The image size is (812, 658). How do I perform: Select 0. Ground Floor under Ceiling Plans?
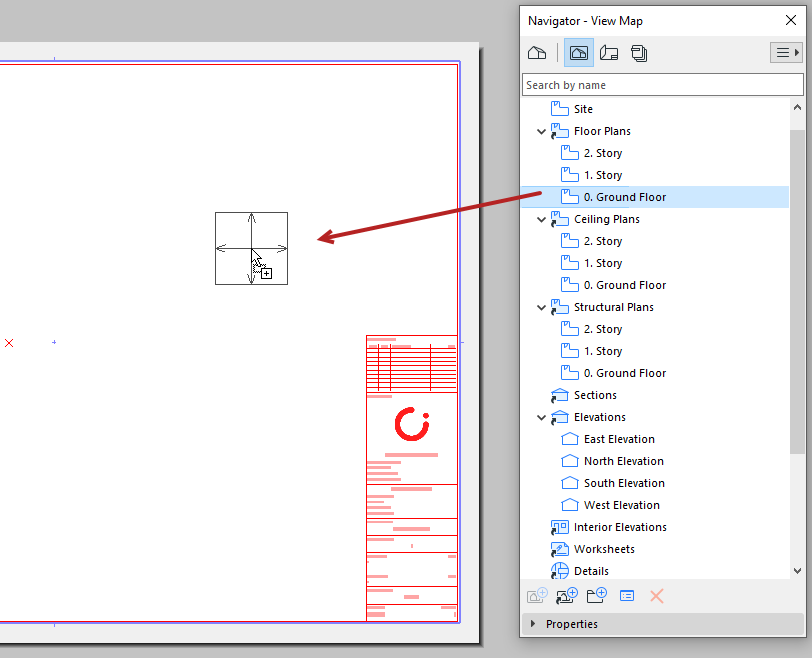(x=625, y=285)
